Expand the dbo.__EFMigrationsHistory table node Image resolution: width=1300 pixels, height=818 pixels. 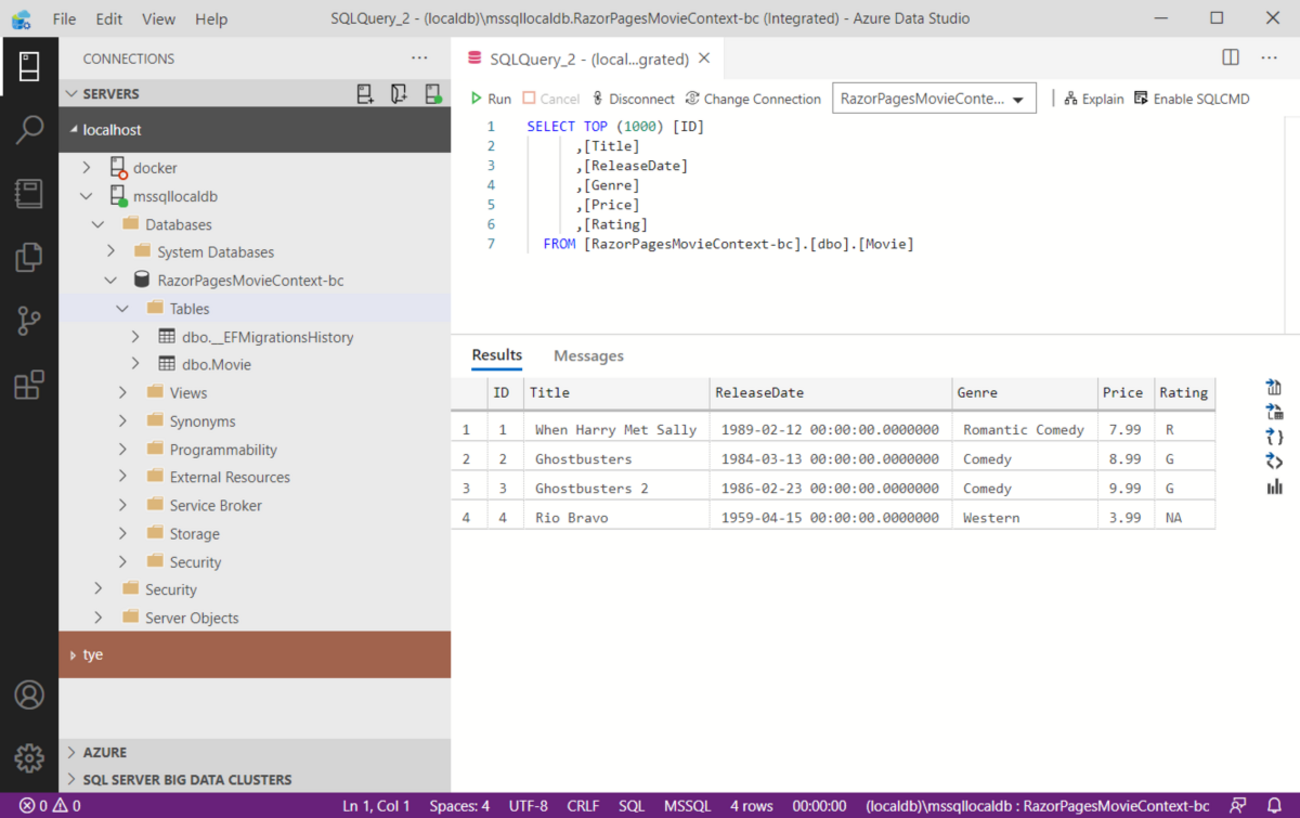coord(135,337)
